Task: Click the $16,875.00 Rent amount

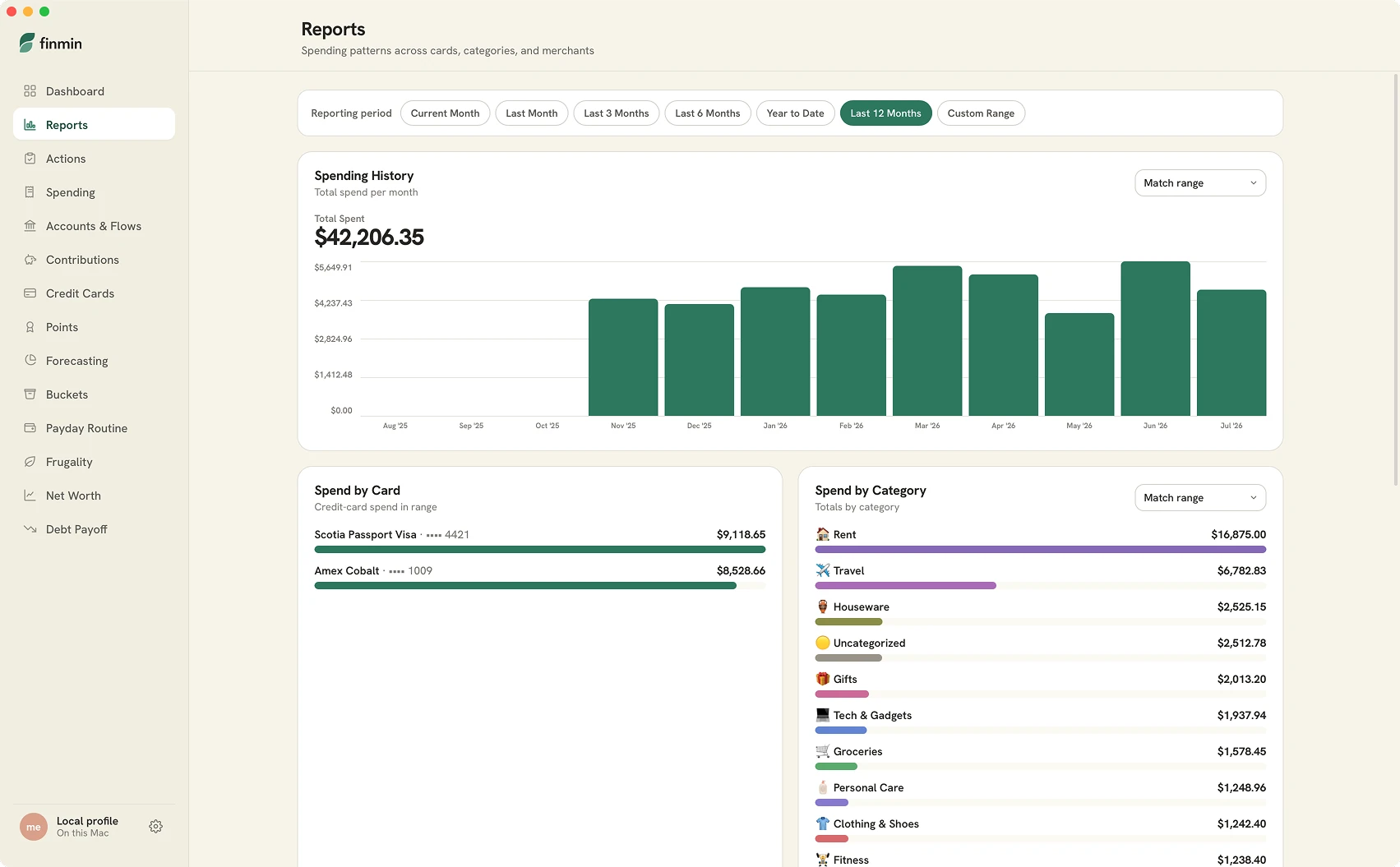Action: pyautogui.click(x=1238, y=535)
